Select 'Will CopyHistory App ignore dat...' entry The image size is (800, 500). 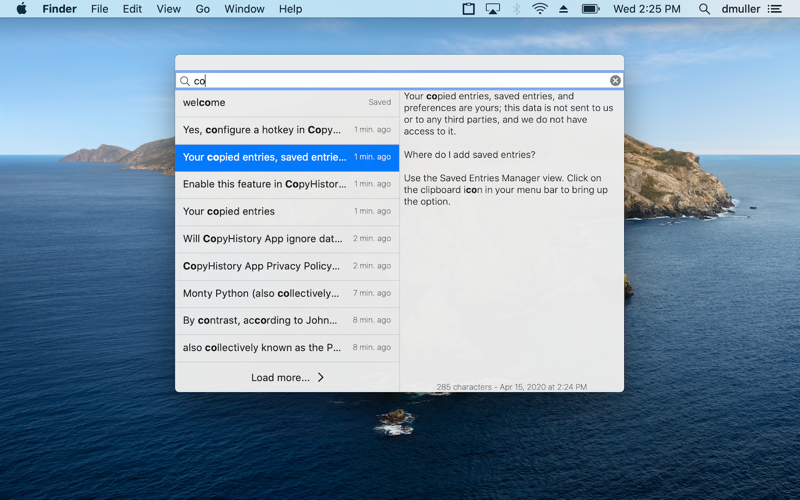[x=287, y=239]
